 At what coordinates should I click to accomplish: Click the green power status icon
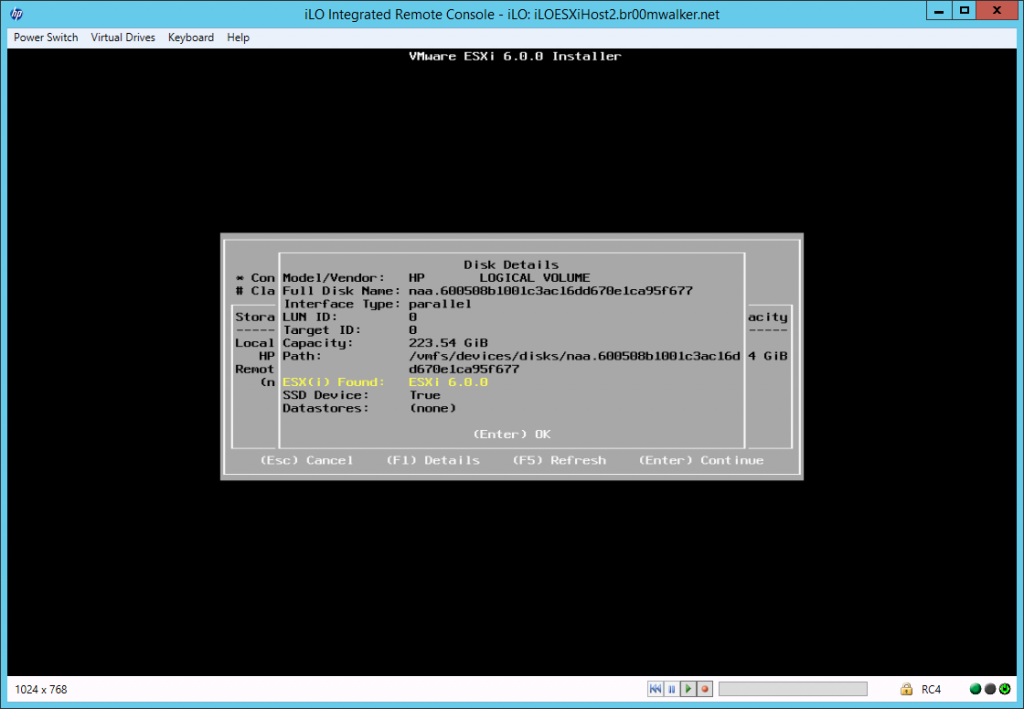1005,689
